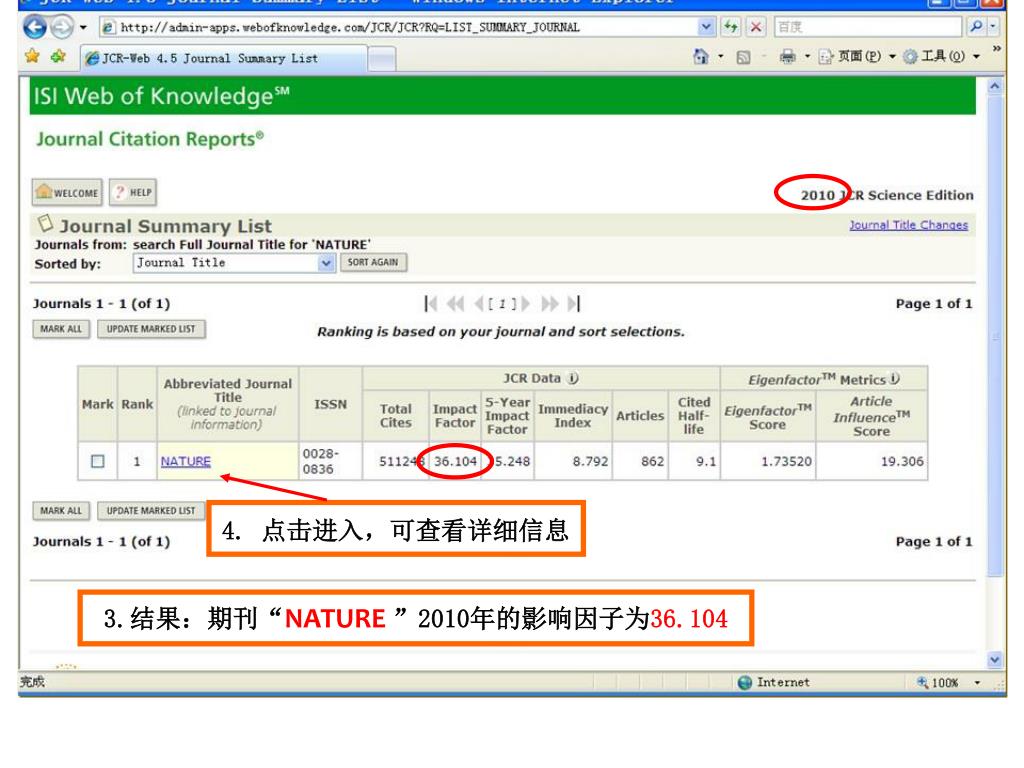Image resolution: width=1024 pixels, height=768 pixels.
Task: Click the Home icon in the command bar
Action: click(x=701, y=57)
